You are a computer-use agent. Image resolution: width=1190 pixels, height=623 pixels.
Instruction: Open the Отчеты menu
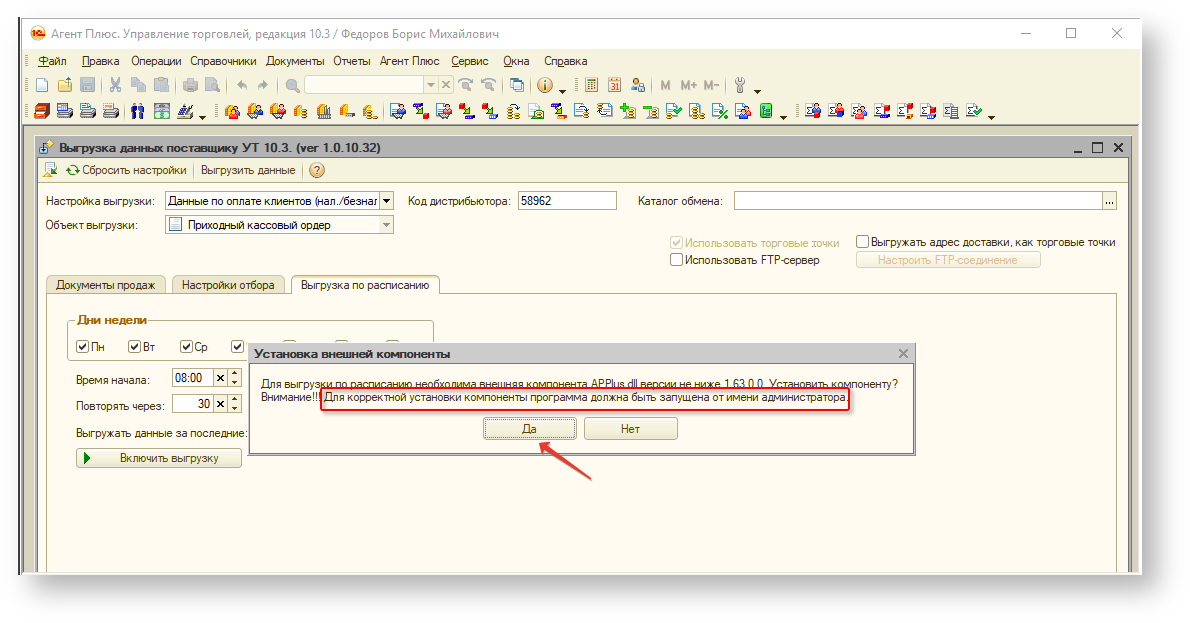pyautogui.click(x=351, y=61)
